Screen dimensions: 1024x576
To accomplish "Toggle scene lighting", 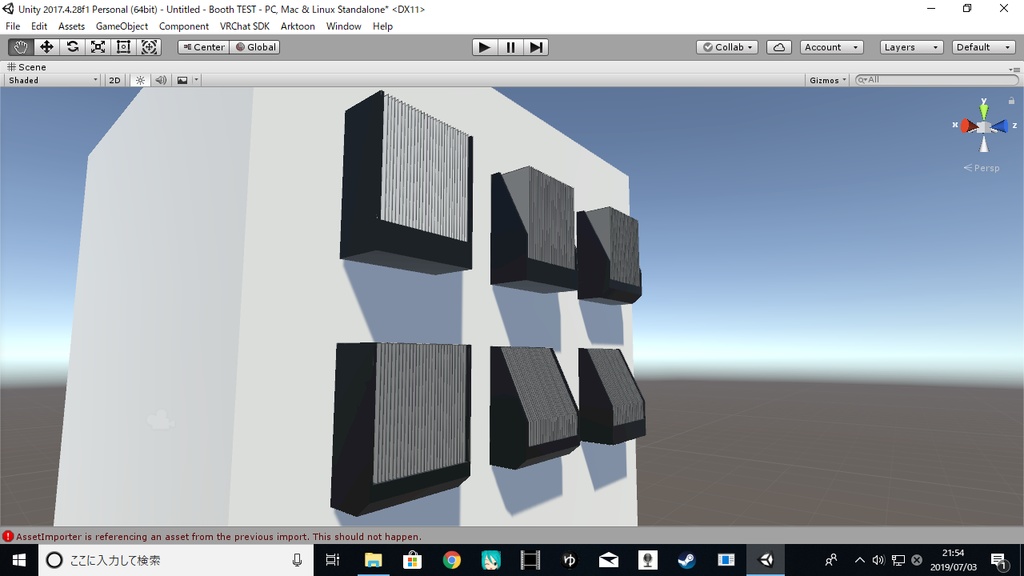I will (140, 80).
